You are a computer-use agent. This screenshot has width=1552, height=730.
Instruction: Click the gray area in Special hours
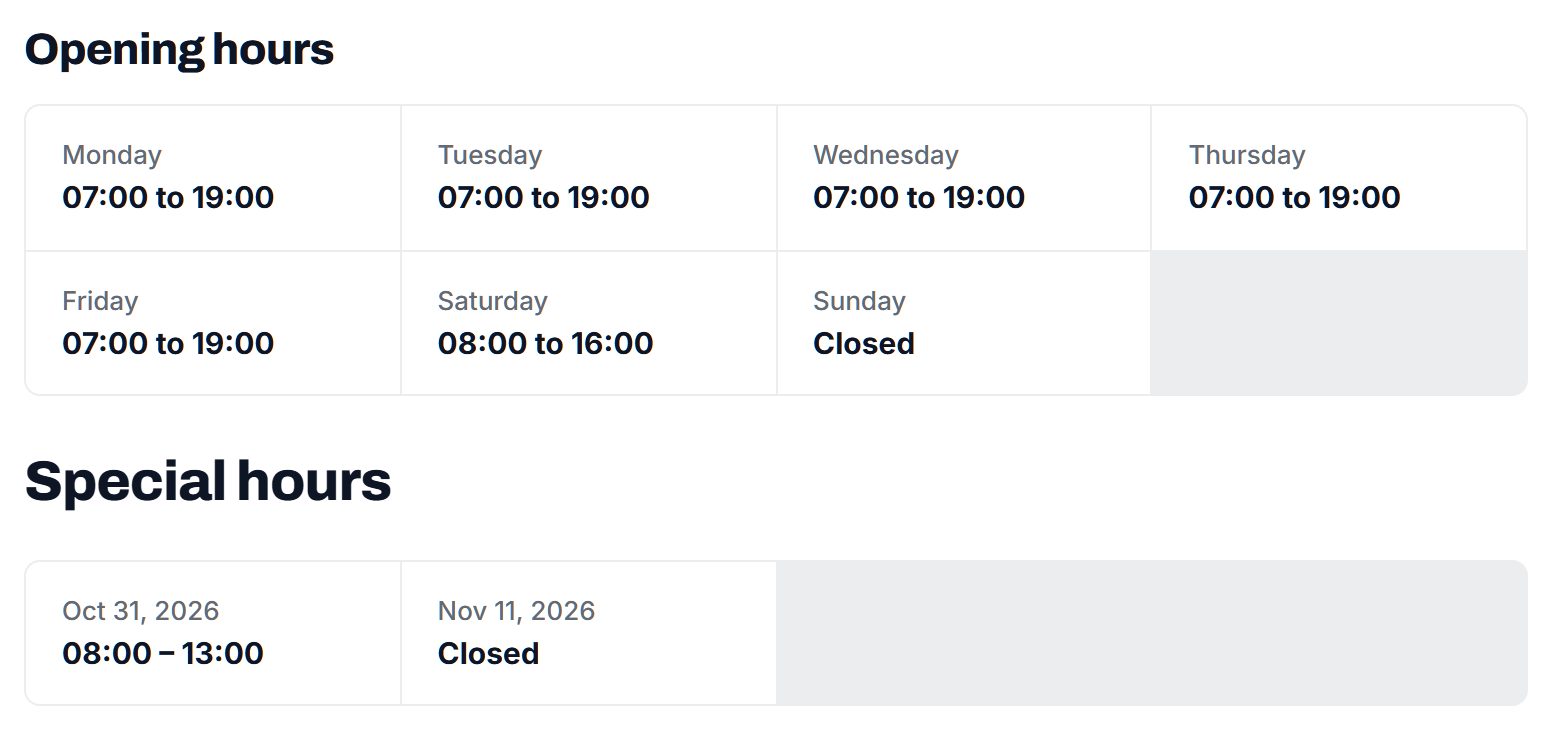1152,633
